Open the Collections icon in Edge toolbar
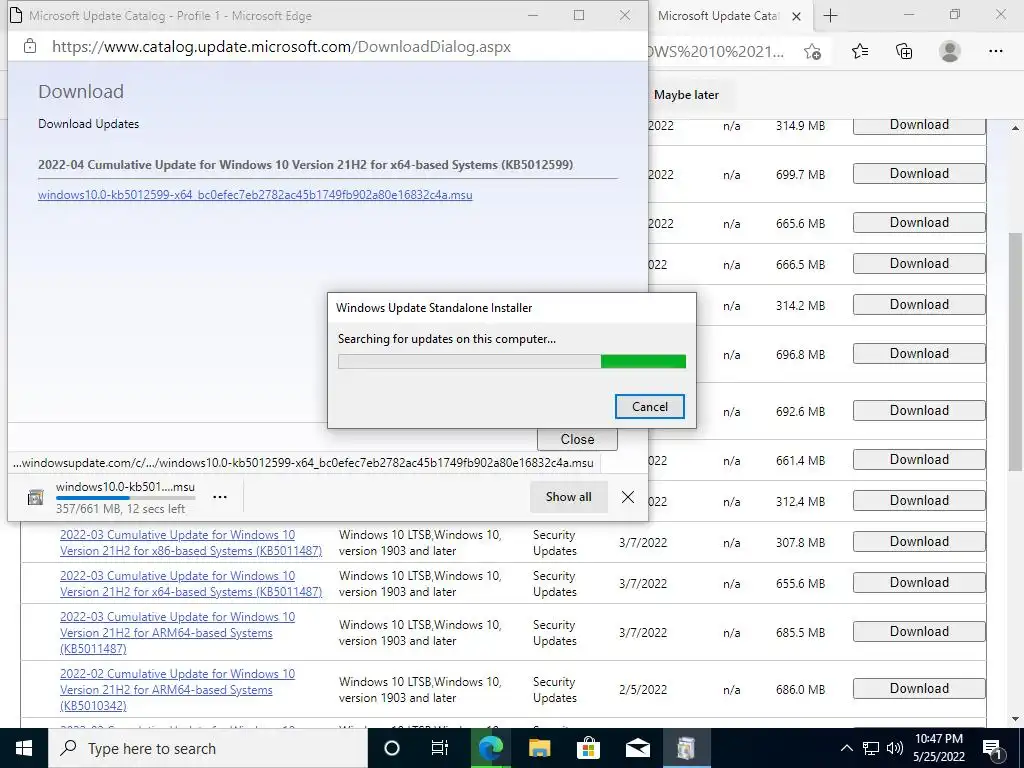Viewport: 1024px width, 768px height. (904, 51)
